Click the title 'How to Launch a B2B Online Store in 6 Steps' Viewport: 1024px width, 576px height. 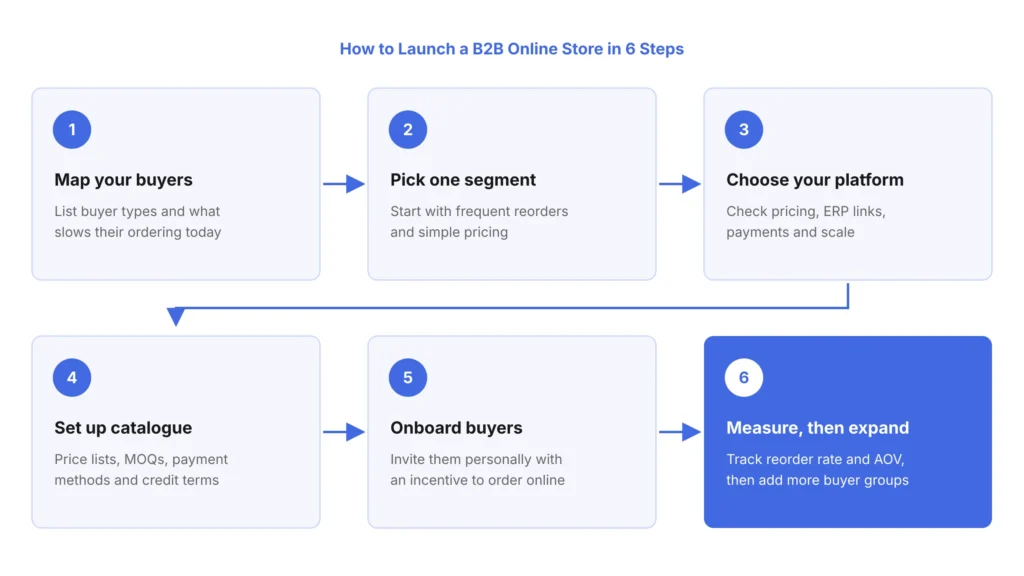coord(511,49)
